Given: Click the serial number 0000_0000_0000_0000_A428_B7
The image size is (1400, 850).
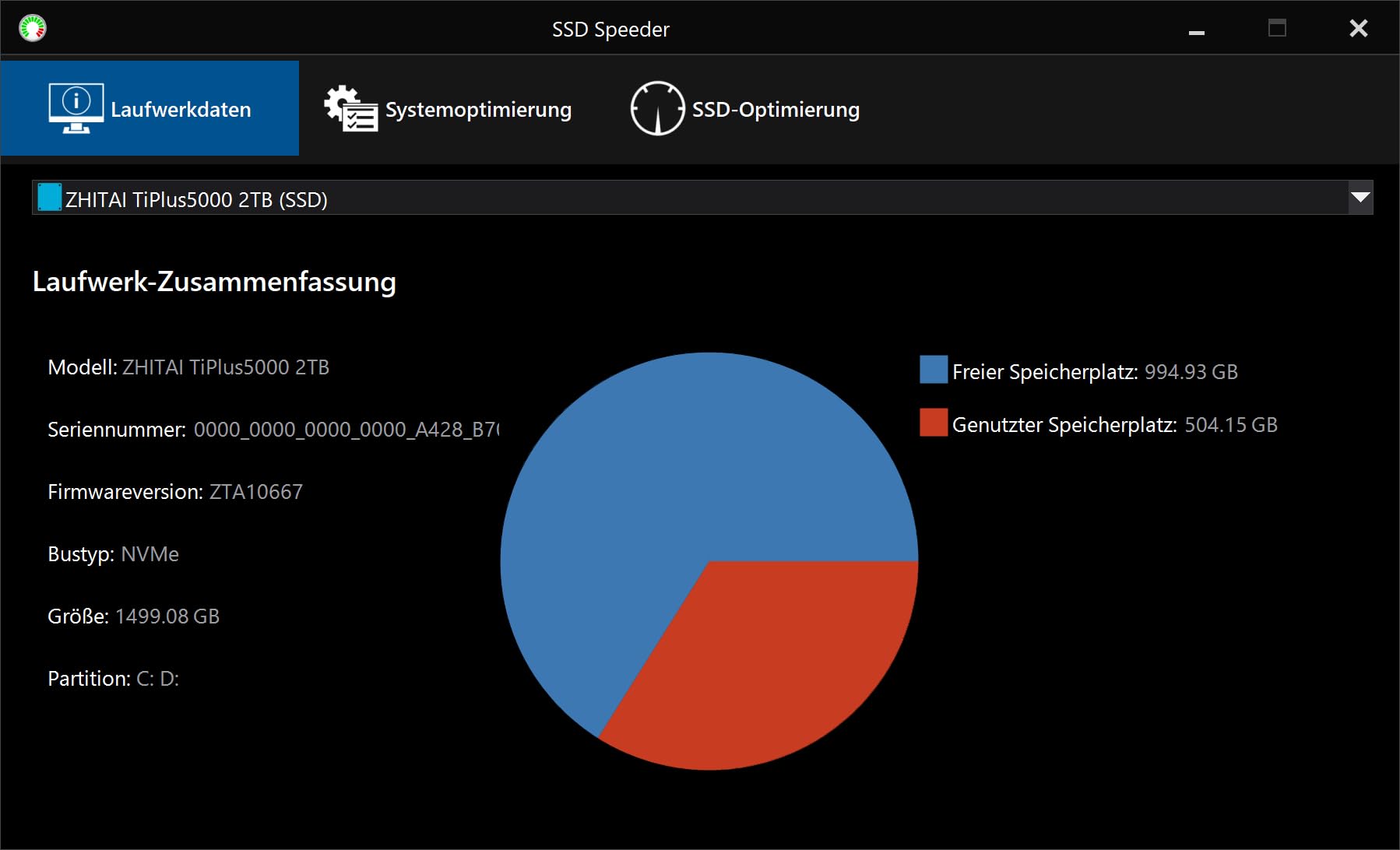Looking at the screenshot, I should tap(346, 430).
